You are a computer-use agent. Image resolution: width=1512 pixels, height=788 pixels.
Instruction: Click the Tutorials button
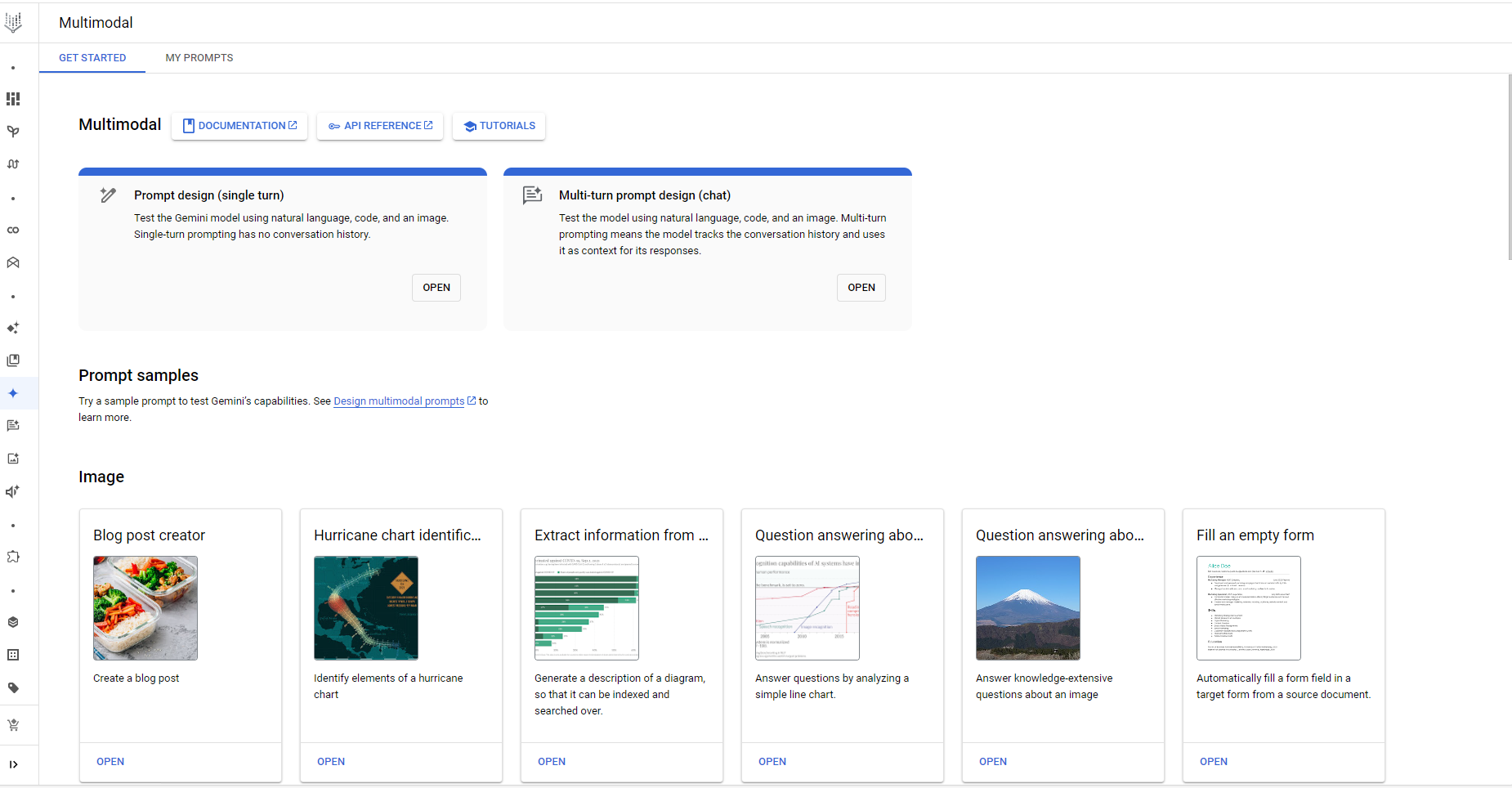(x=499, y=126)
